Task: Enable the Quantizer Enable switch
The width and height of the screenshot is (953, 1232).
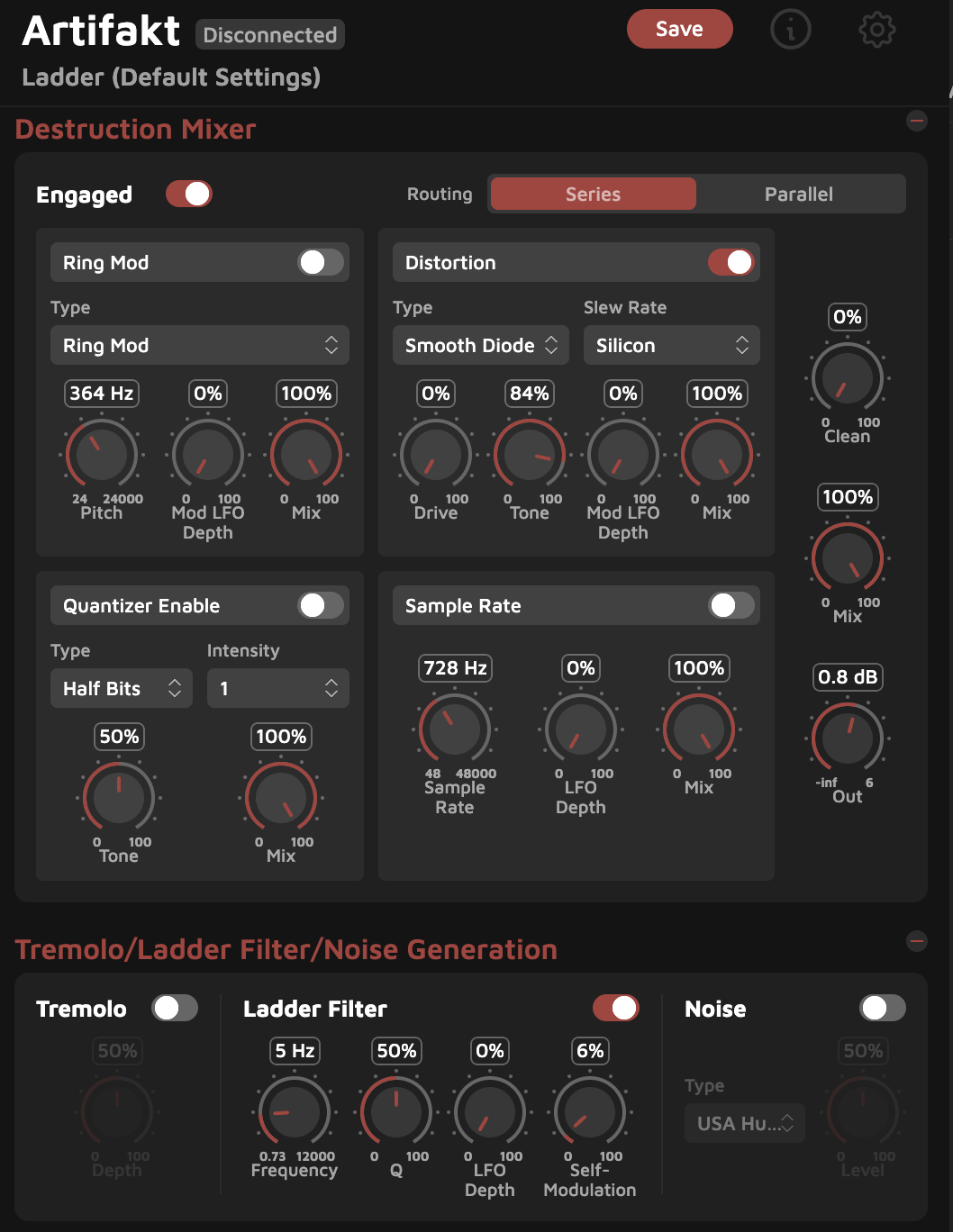Action: tap(322, 605)
